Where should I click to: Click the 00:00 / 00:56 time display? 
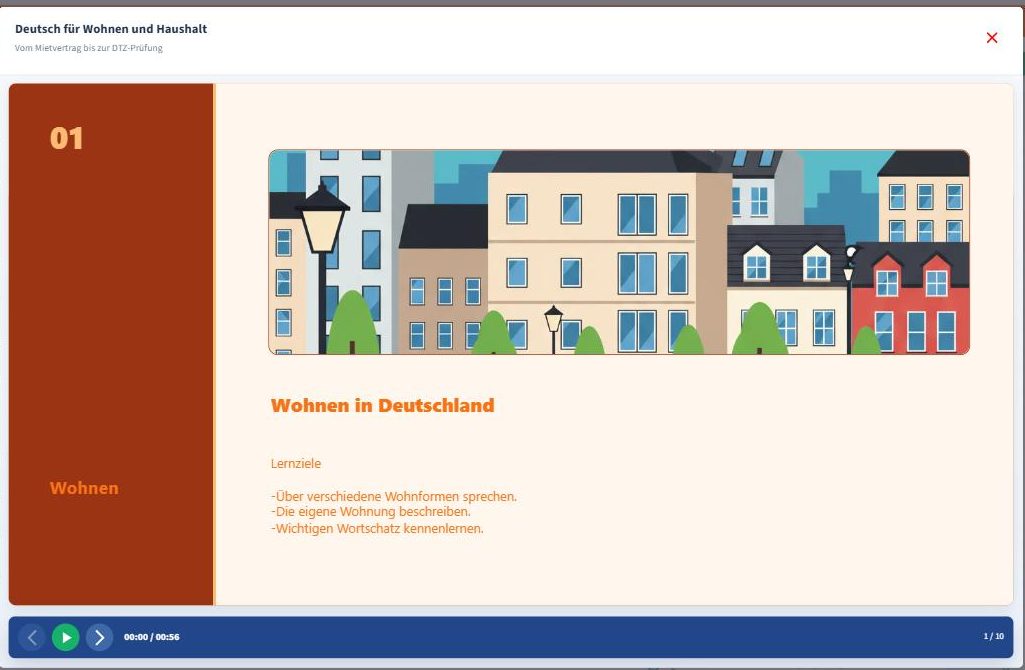coord(152,637)
